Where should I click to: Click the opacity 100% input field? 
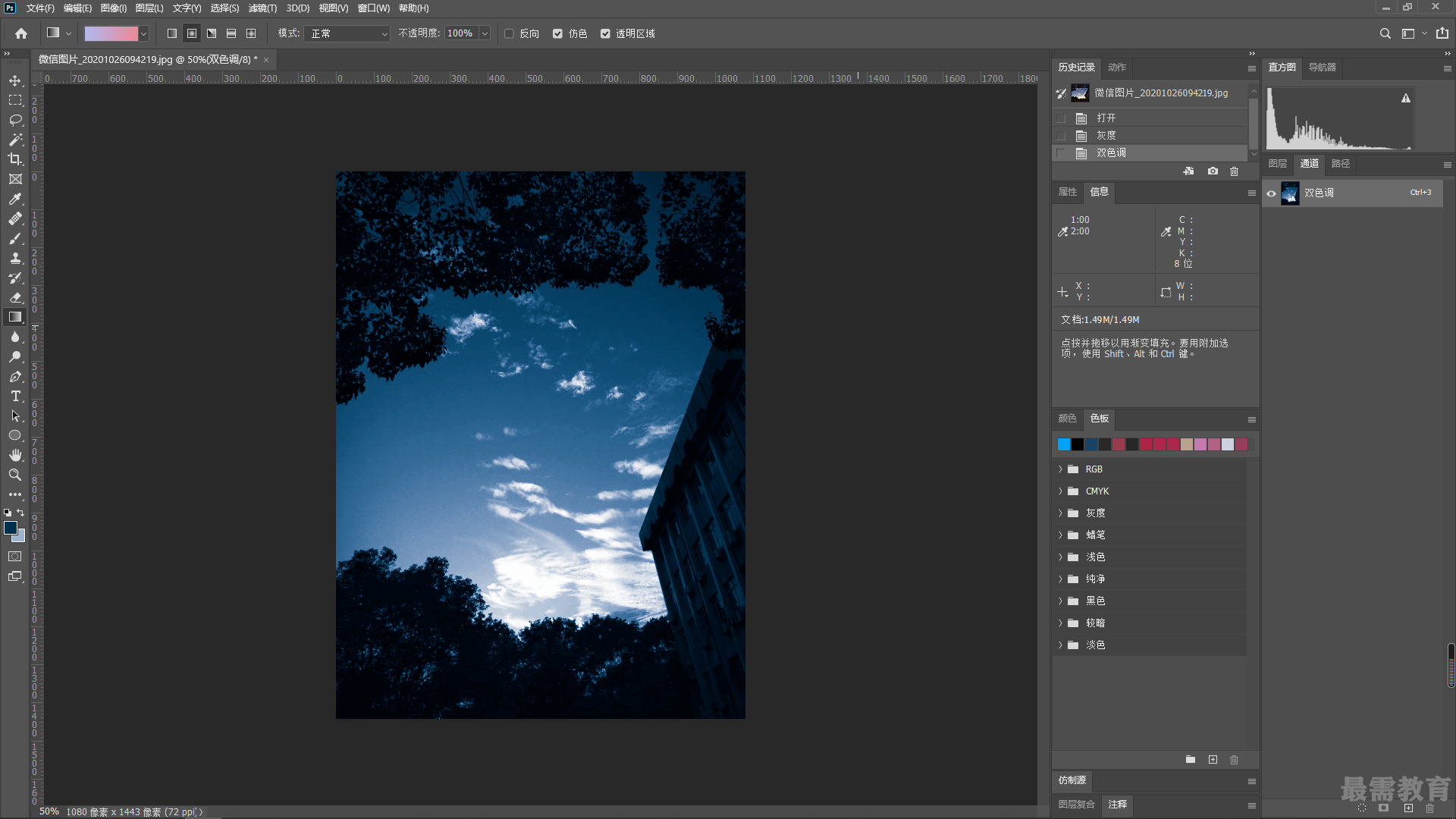(460, 33)
